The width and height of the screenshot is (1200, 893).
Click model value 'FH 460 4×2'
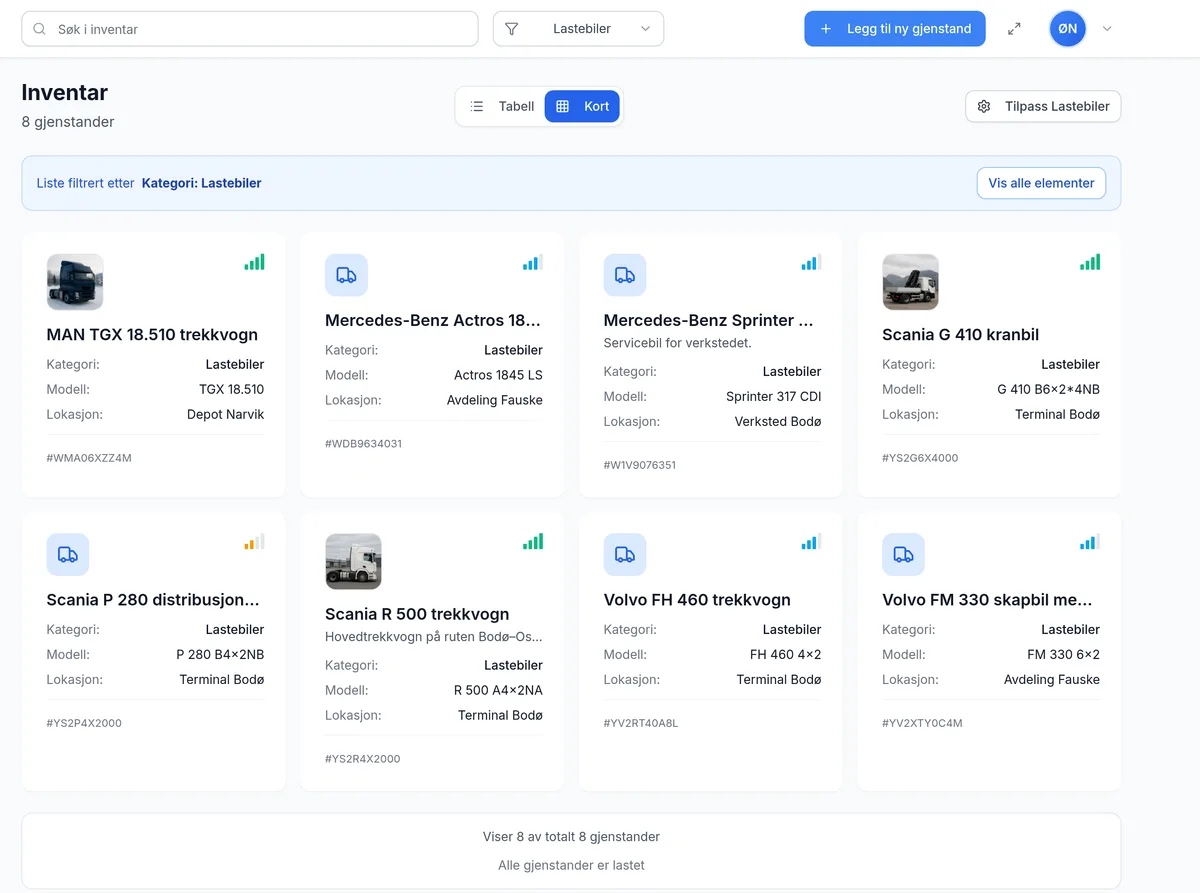click(x=785, y=654)
